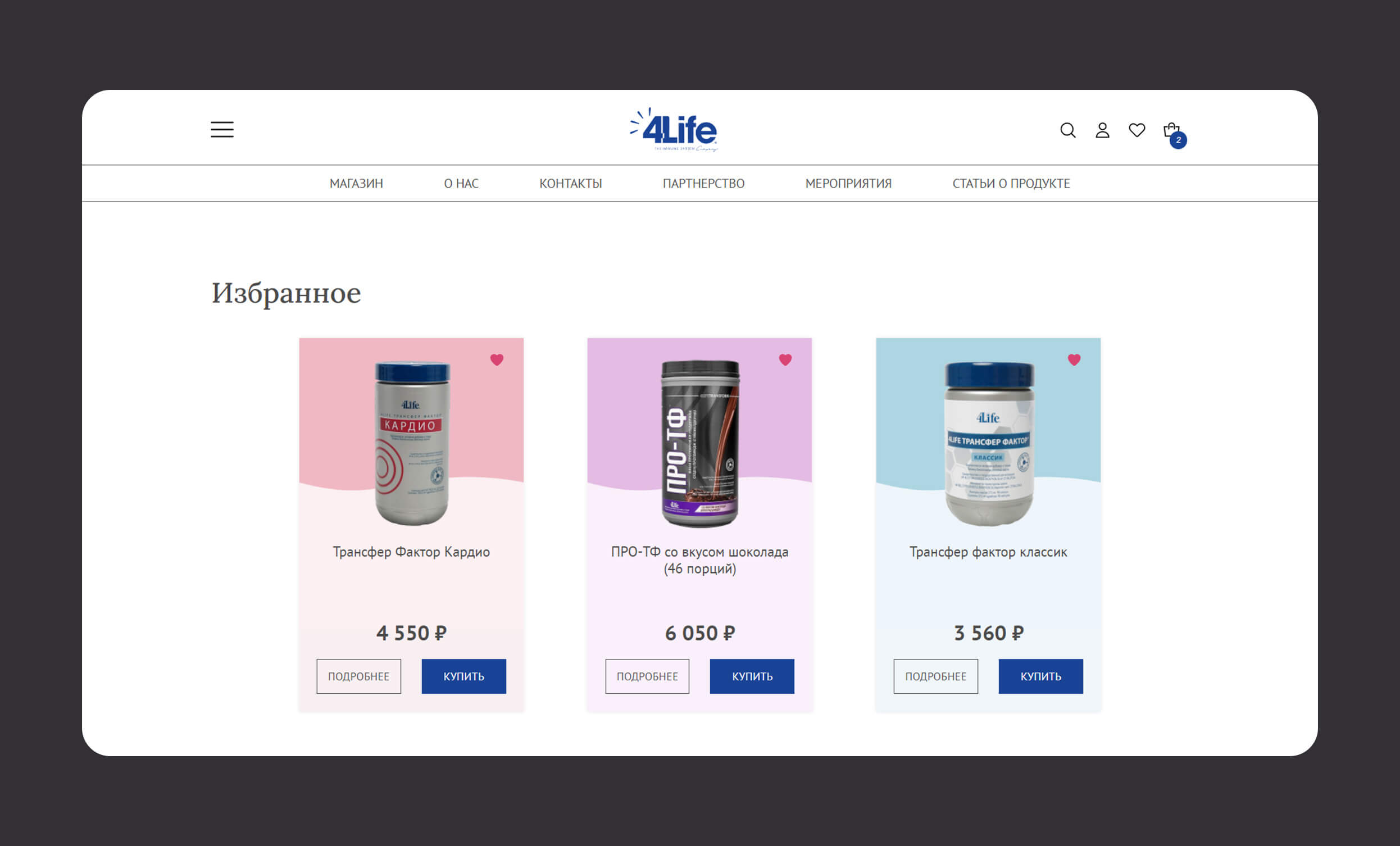This screenshot has height=846, width=1400.
Task: Click the cart badge showing 2
Action: [1179, 140]
